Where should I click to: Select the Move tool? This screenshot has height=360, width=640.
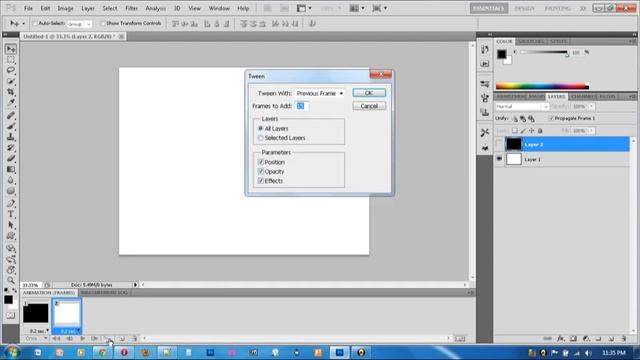11,49
